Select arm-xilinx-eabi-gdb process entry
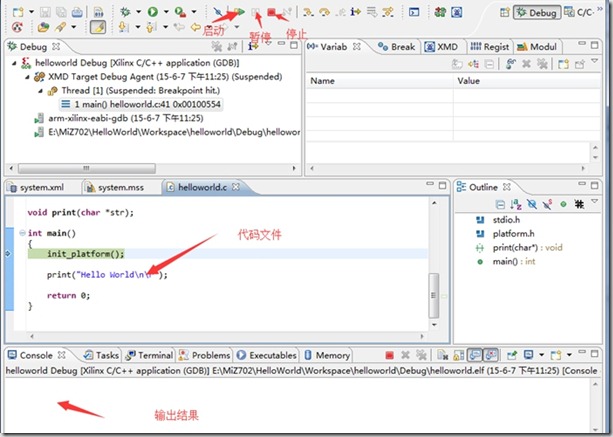The height and width of the screenshot is (437, 613). click(x=119, y=118)
